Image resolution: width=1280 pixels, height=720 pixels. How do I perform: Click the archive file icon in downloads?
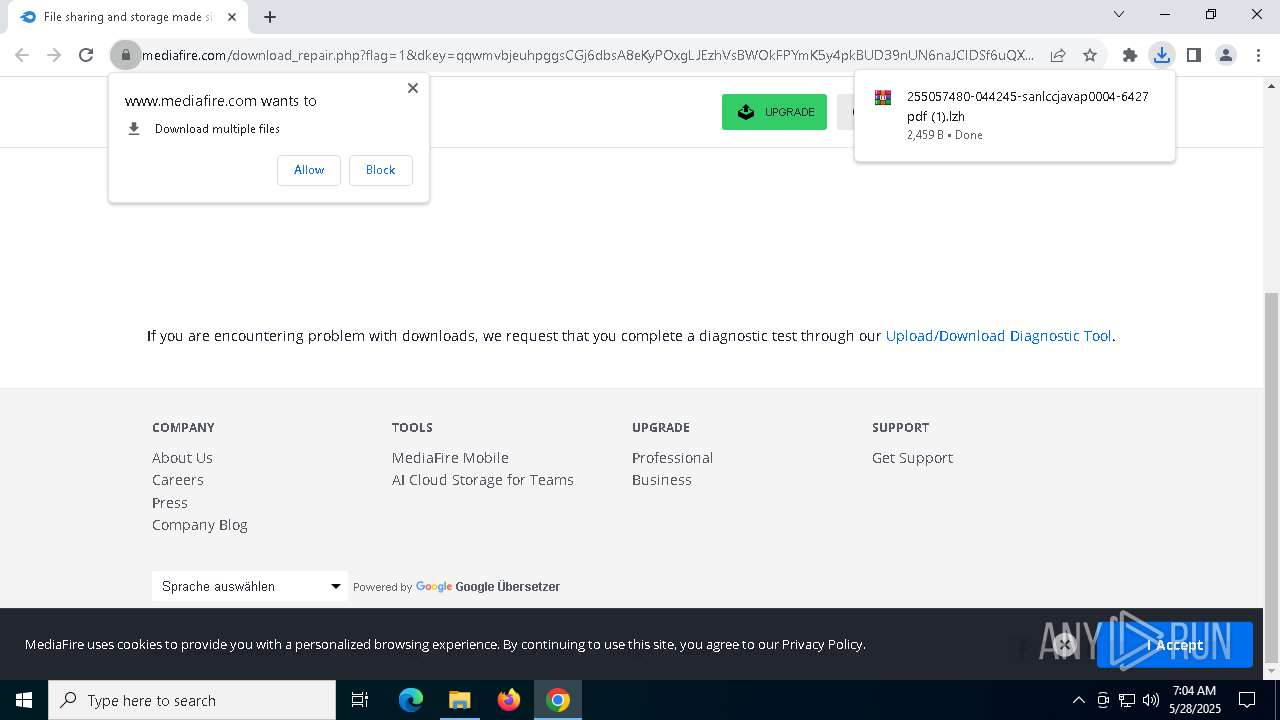pyautogui.click(x=883, y=97)
